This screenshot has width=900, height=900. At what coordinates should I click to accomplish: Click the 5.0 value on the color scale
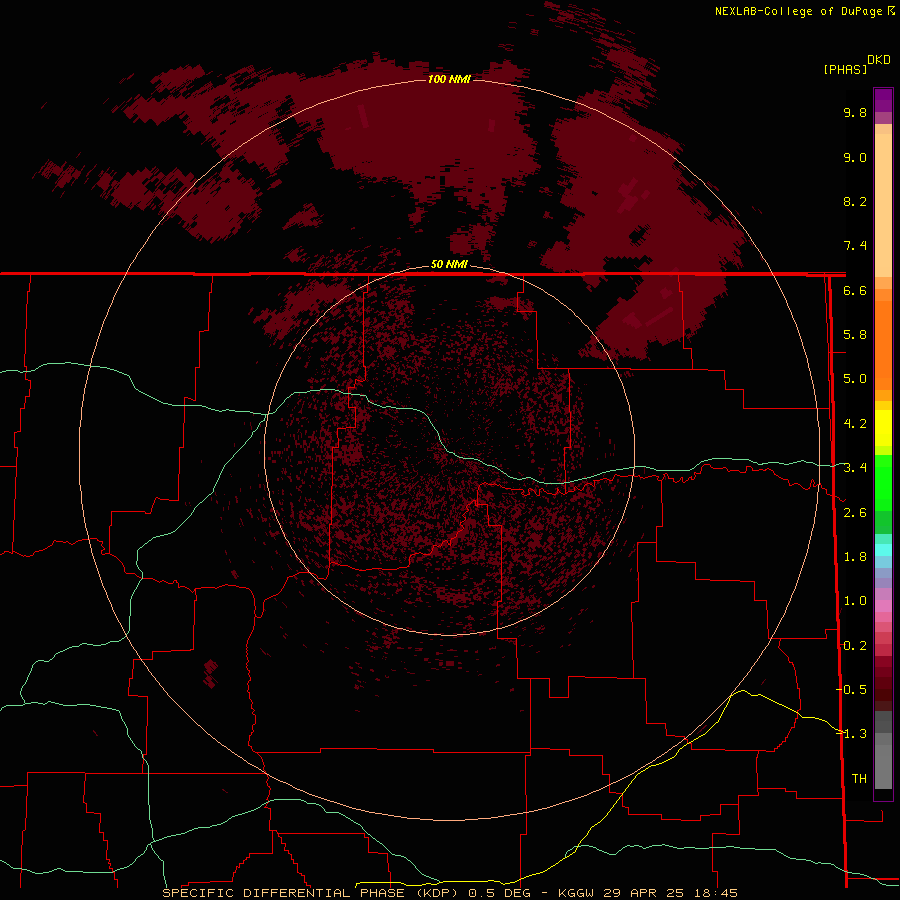click(855, 379)
